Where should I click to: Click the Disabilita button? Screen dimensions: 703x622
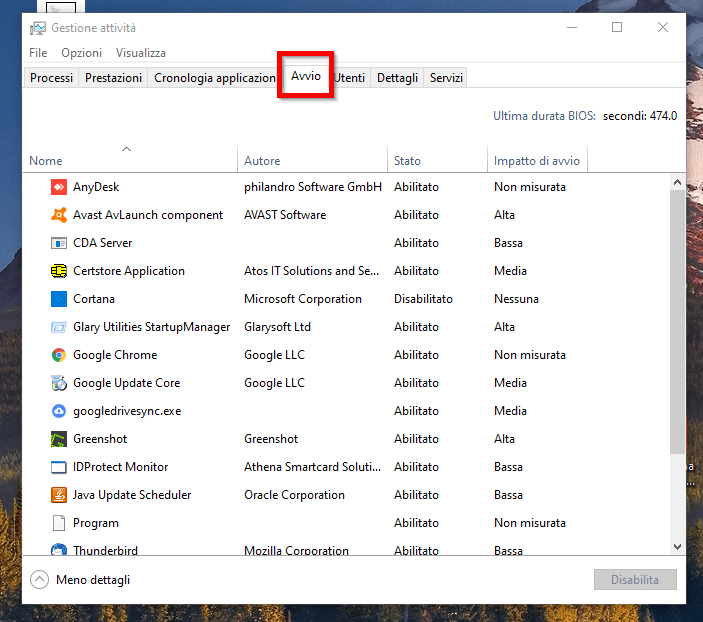pyautogui.click(x=635, y=579)
